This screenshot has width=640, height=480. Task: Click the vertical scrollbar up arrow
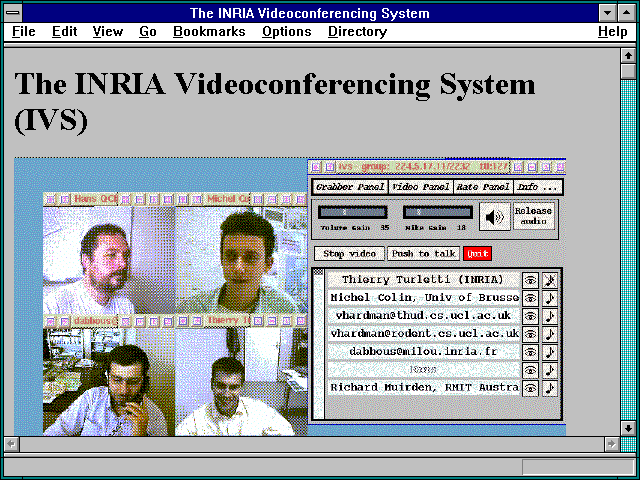pyautogui.click(x=628, y=56)
